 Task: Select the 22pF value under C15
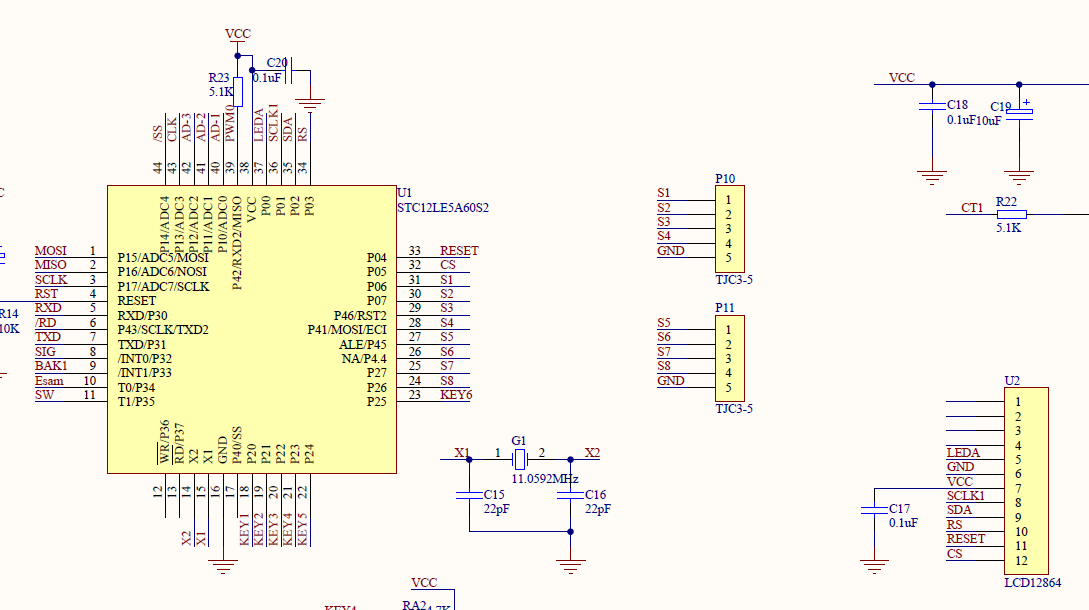click(x=497, y=509)
